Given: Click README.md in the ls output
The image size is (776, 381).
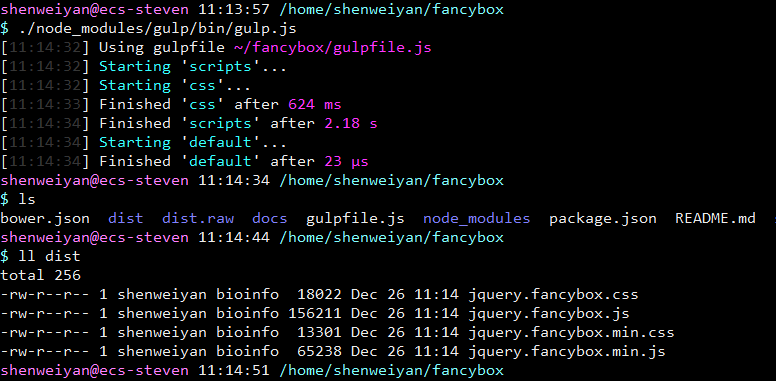Looking at the screenshot, I should pos(715,218).
